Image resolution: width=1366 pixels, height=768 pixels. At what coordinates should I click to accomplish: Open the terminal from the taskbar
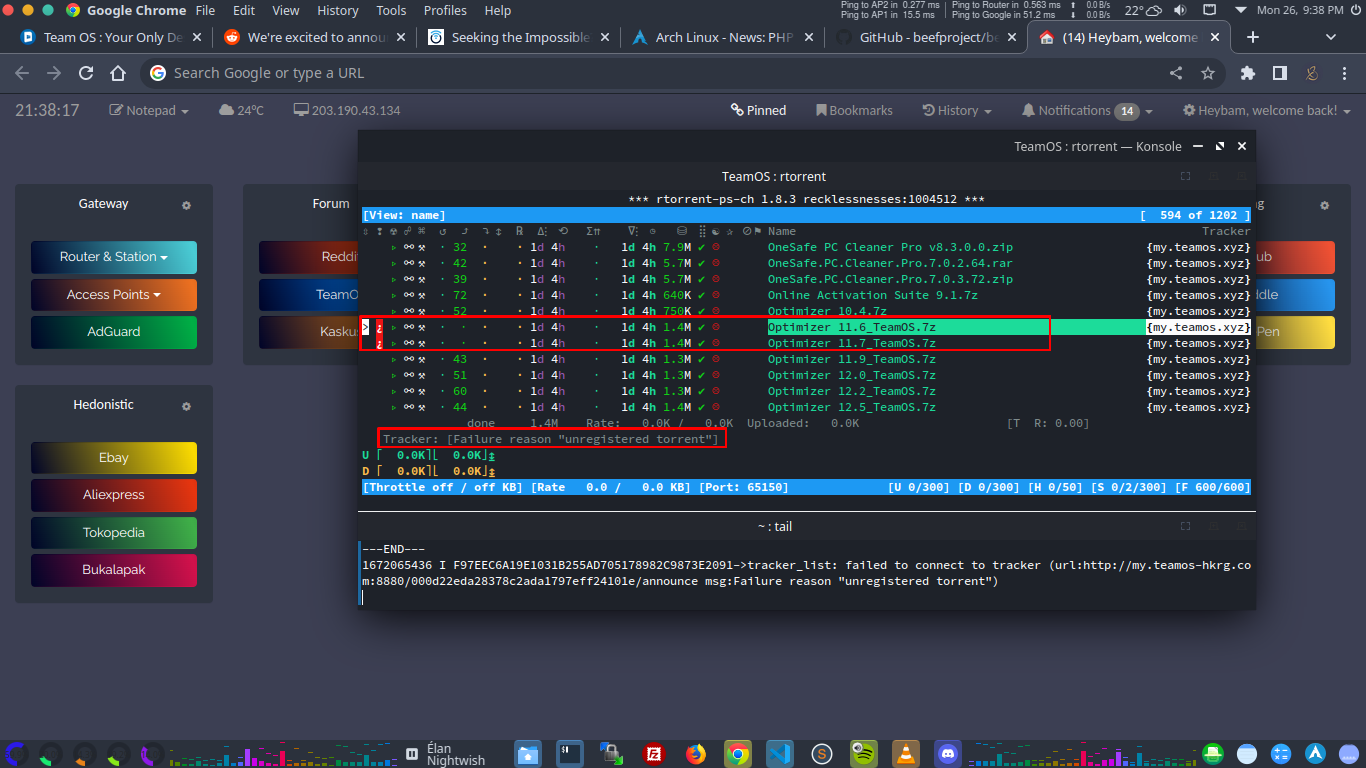[x=571, y=754]
